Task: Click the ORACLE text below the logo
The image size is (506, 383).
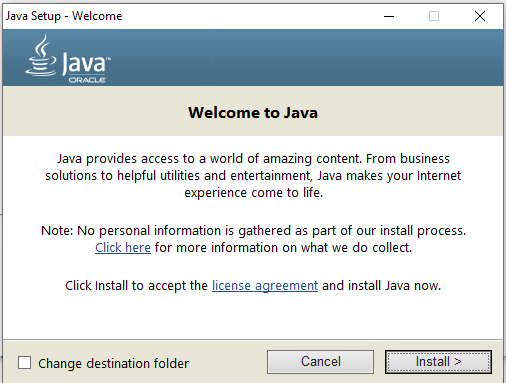Action: point(87,80)
